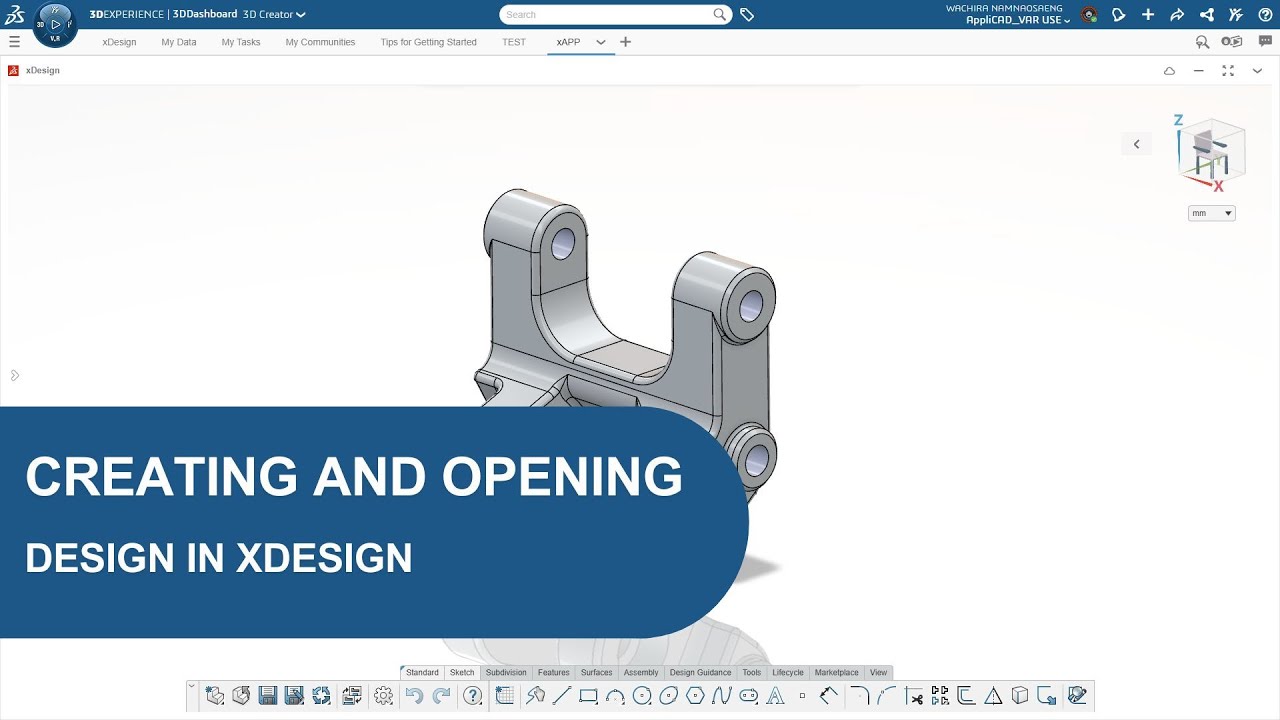Select the Polygon sketch tool
Viewport: 1280px width, 720px height.
pyautogui.click(x=696, y=696)
